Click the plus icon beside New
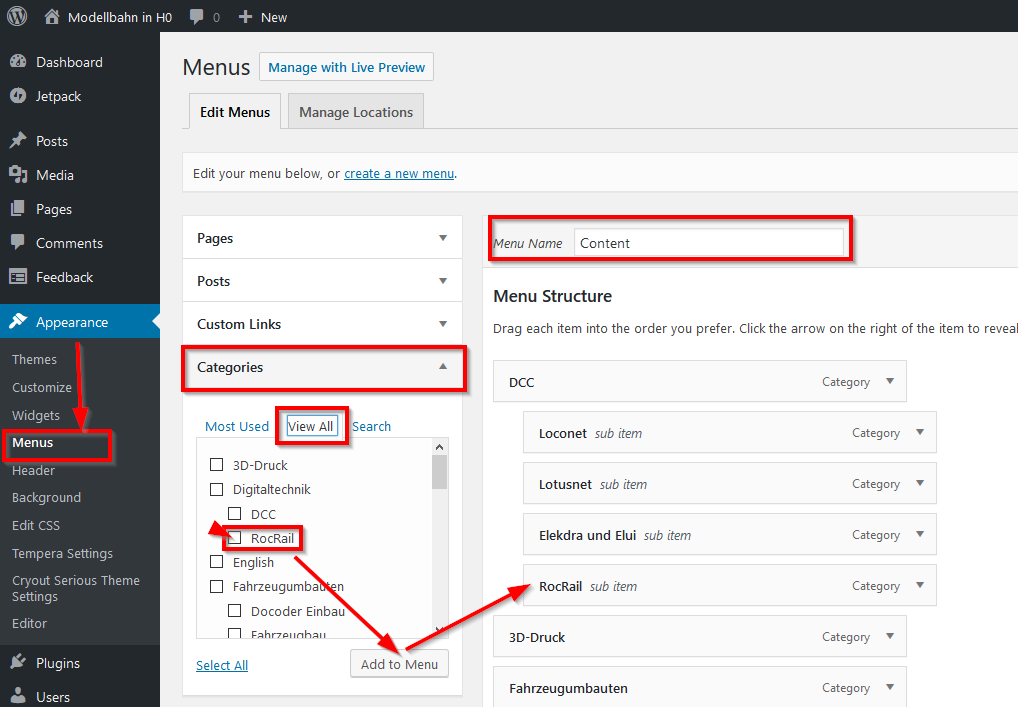The width and height of the screenshot is (1018, 707). click(x=245, y=17)
